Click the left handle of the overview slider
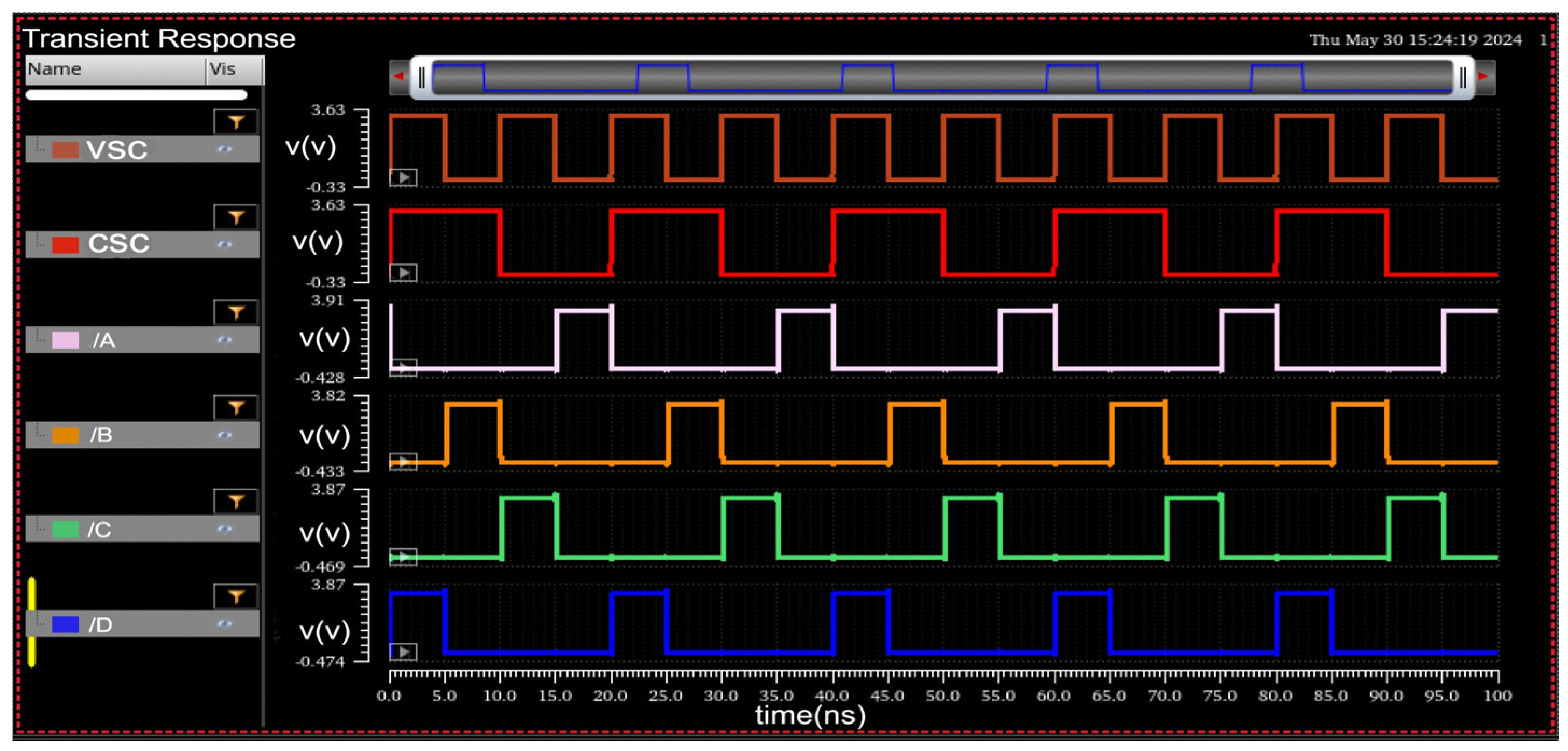1568x751 pixels. (422, 78)
